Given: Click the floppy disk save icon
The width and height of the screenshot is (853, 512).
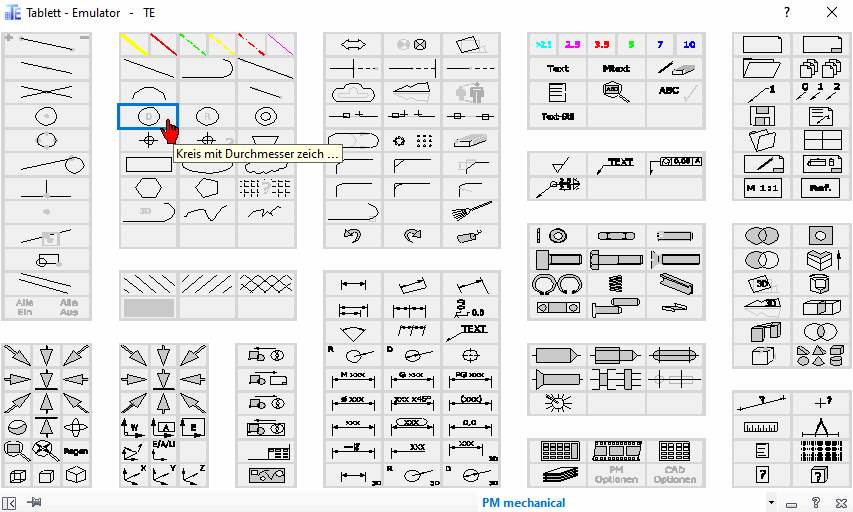Looking at the screenshot, I should click(762, 116).
